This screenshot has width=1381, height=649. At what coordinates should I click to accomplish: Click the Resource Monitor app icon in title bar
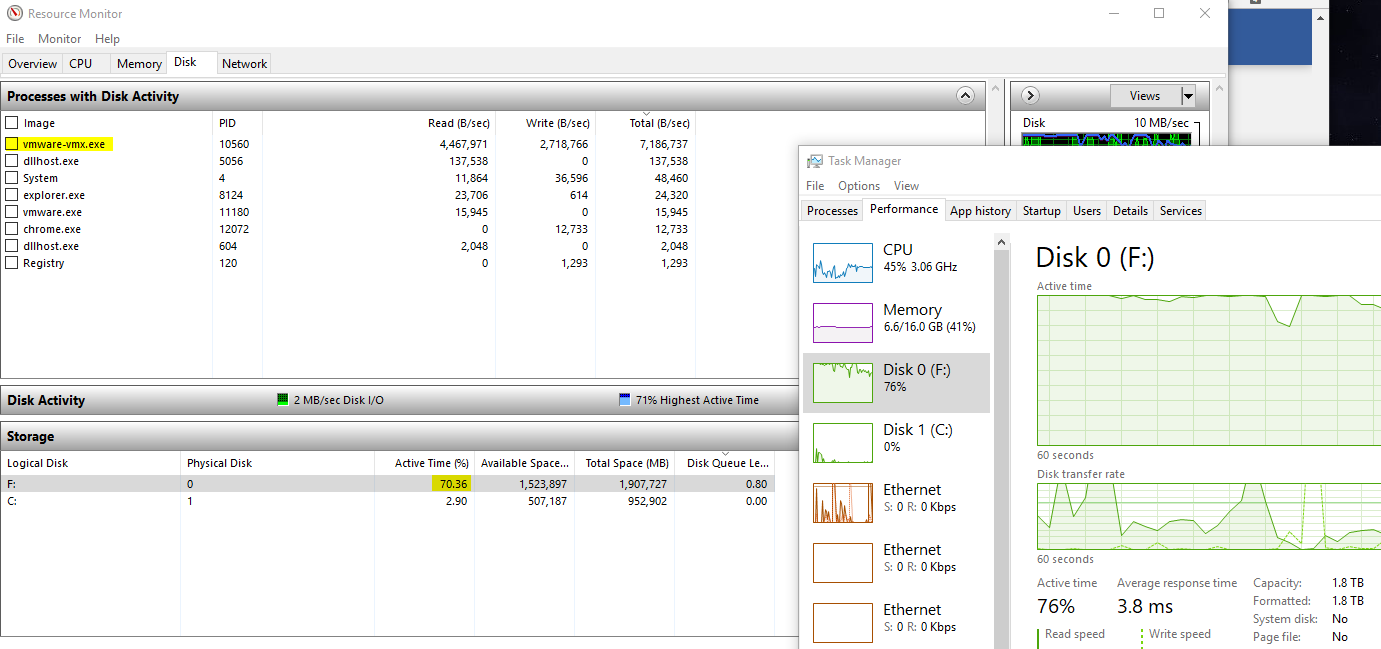coord(12,14)
